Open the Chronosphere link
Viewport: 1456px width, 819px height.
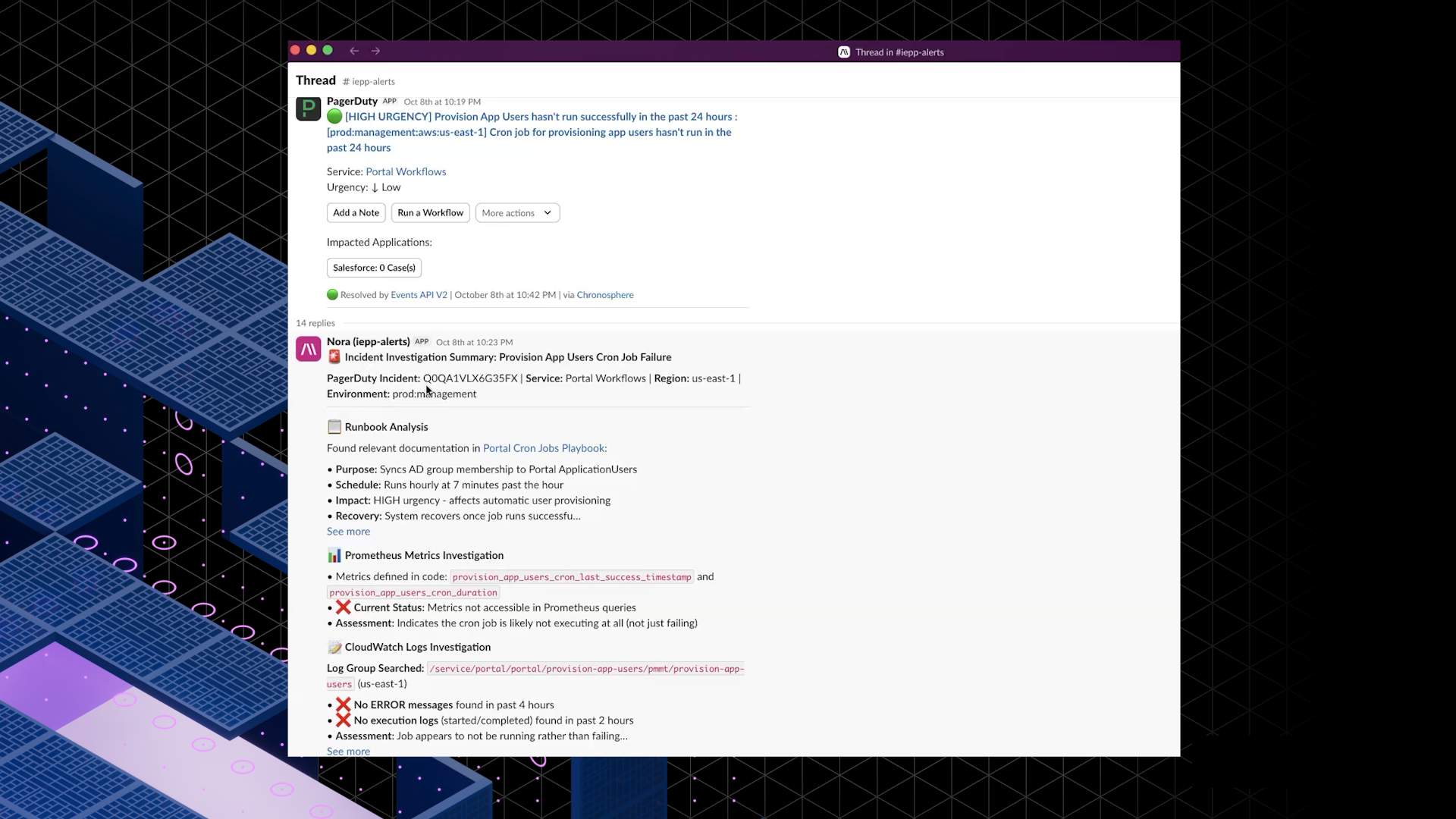[x=605, y=295]
